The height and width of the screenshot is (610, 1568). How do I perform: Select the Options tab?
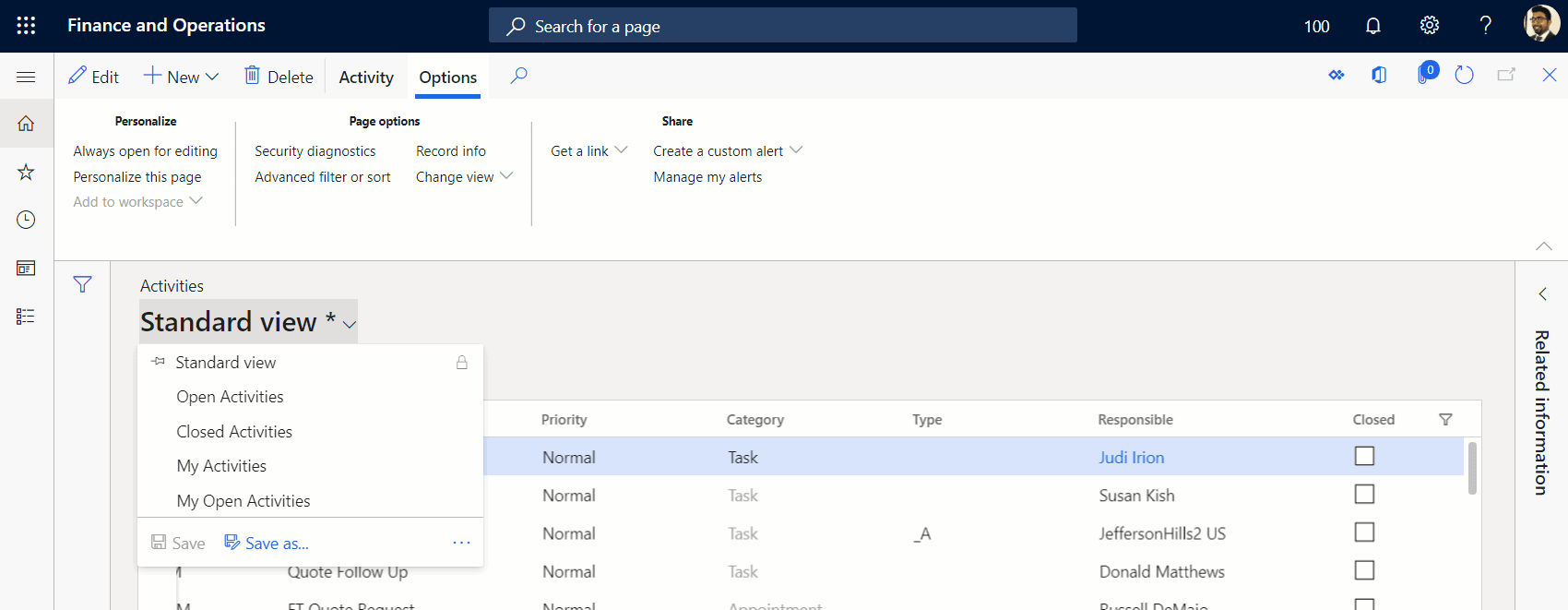coord(448,78)
